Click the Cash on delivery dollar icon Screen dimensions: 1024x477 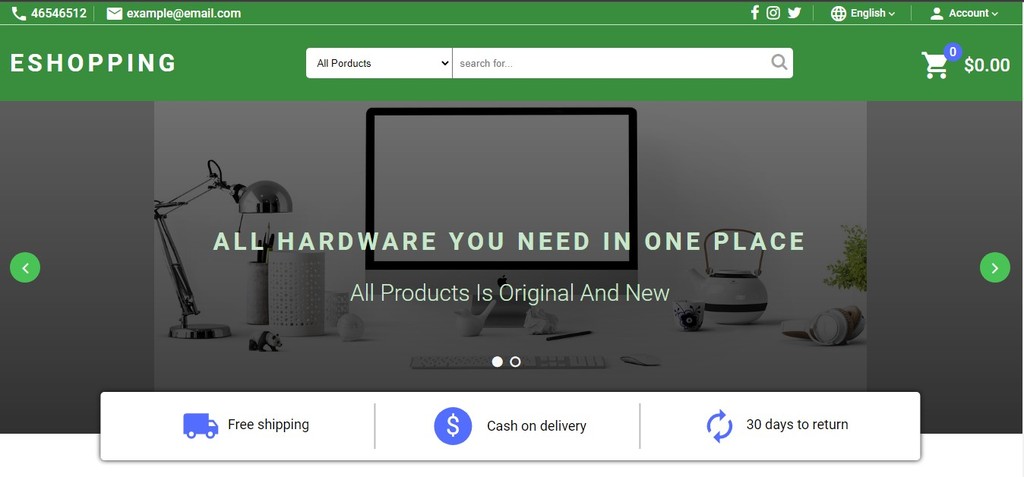pos(453,426)
